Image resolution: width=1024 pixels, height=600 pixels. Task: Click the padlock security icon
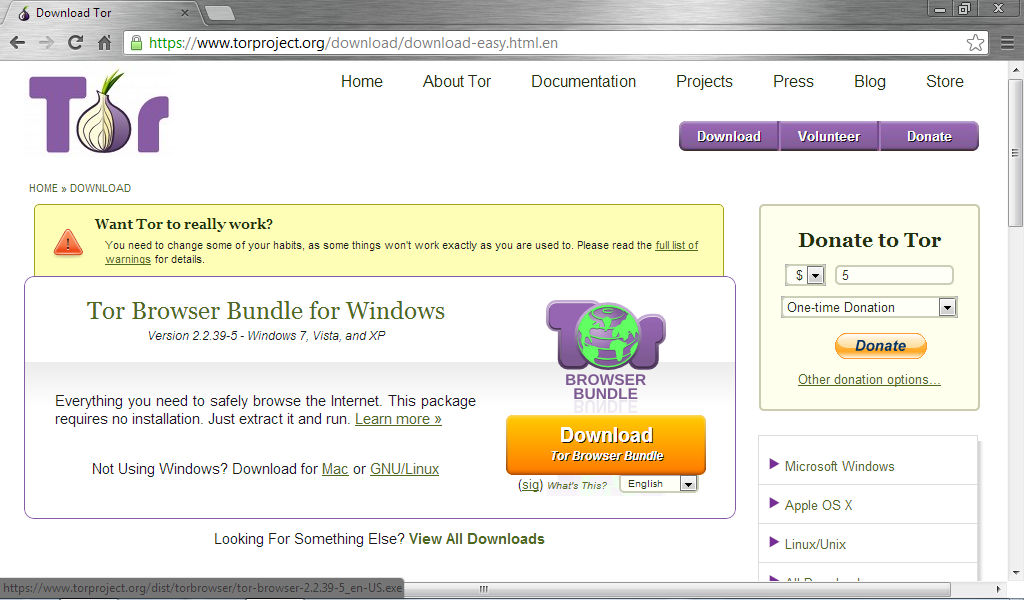(x=135, y=43)
